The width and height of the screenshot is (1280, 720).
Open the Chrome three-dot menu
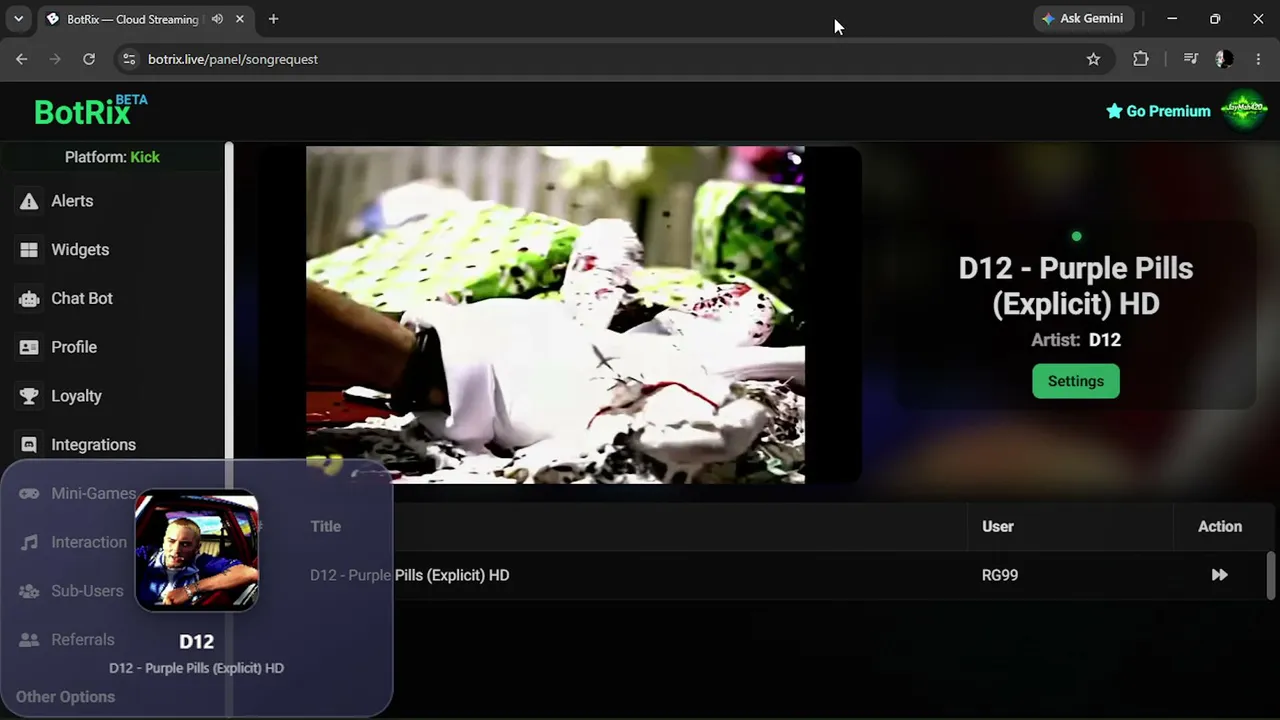tap(1258, 59)
